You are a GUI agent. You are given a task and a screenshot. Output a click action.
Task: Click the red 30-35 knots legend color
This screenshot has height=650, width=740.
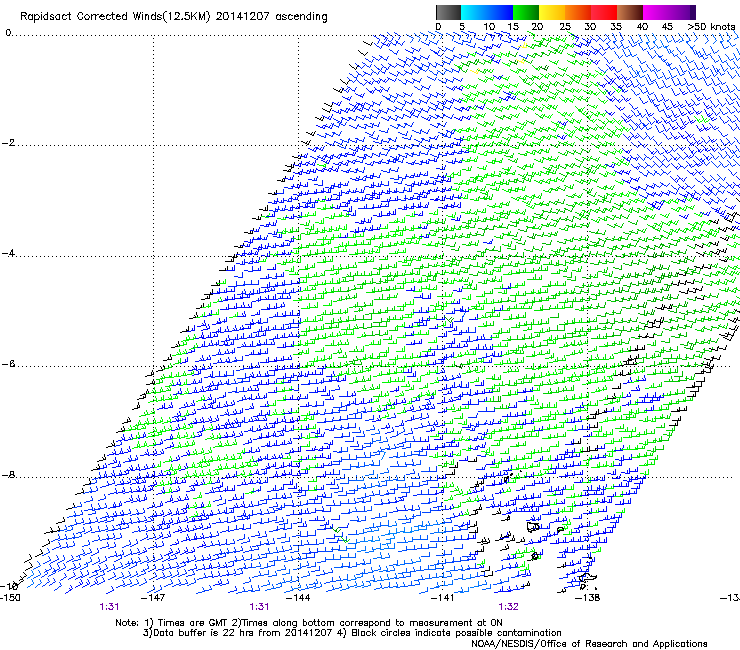click(604, 12)
